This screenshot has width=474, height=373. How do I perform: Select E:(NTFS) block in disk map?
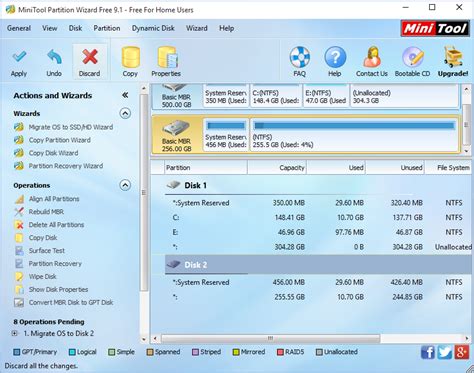(326, 96)
